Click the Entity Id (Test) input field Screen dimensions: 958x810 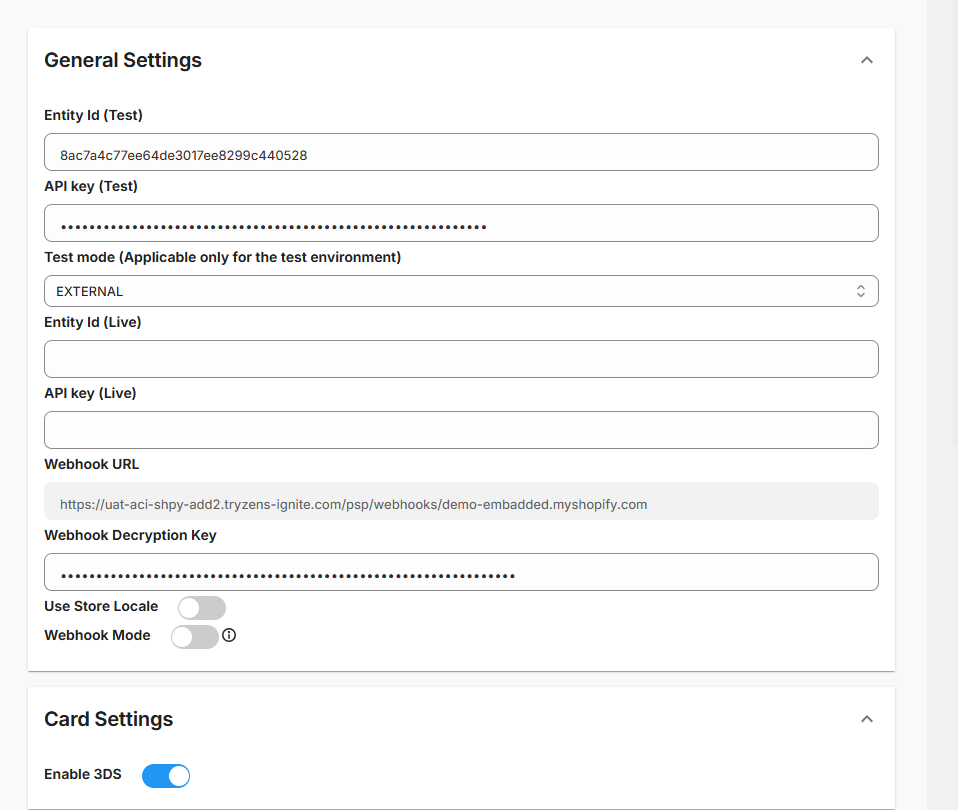point(461,152)
